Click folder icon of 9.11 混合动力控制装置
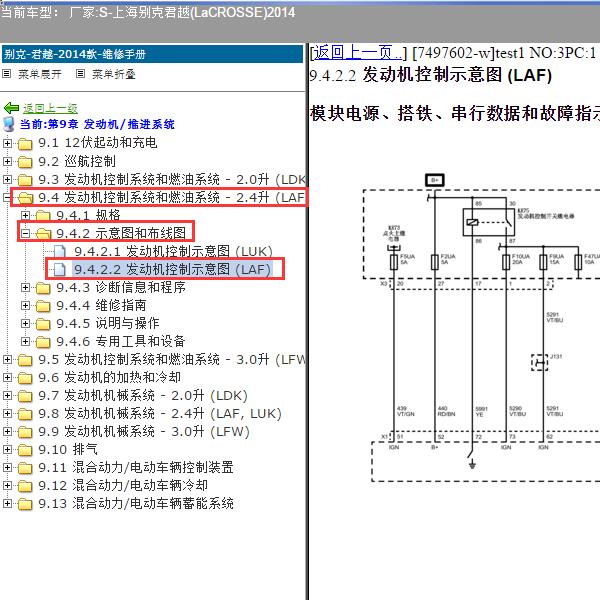The height and width of the screenshot is (600, 600). [25, 468]
